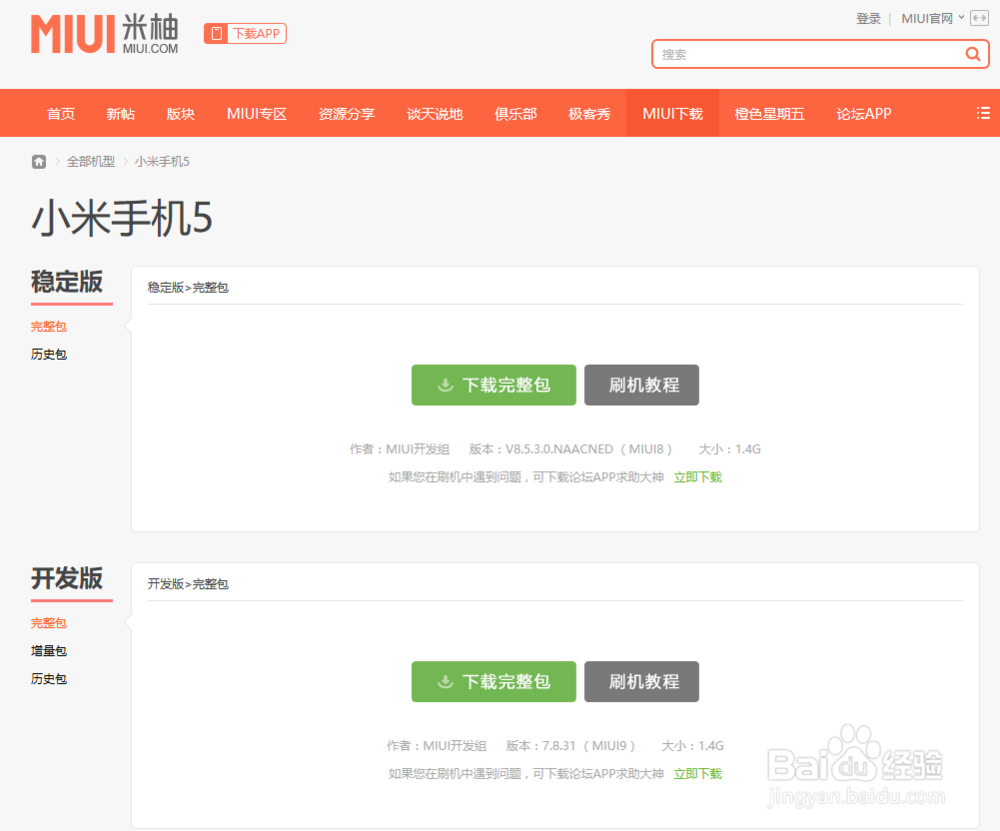This screenshot has width=1000, height=831.
Task: Click 小米手机5 breadcrumb link
Action: [x=162, y=161]
